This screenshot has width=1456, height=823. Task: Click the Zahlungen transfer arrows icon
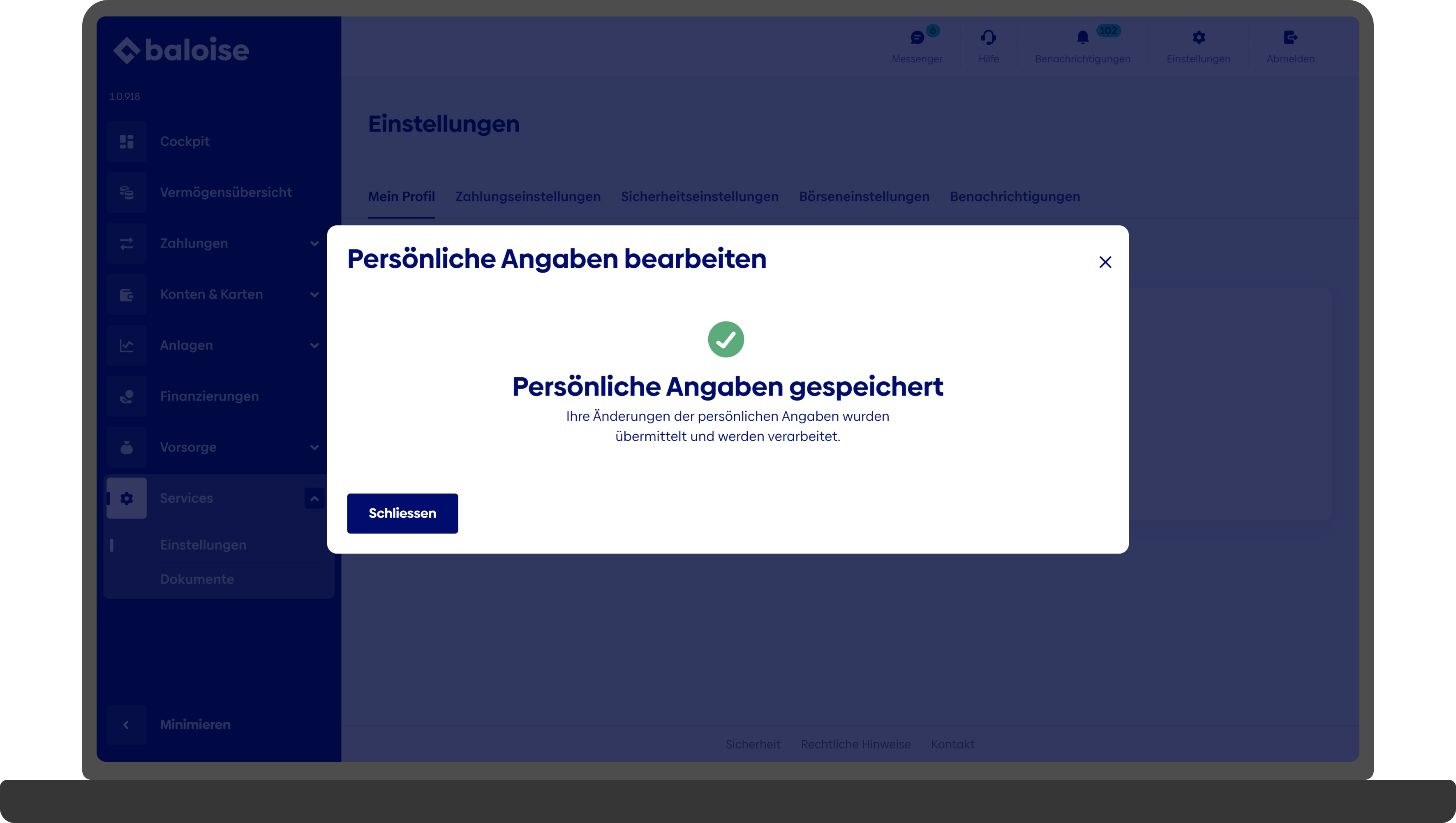127,243
